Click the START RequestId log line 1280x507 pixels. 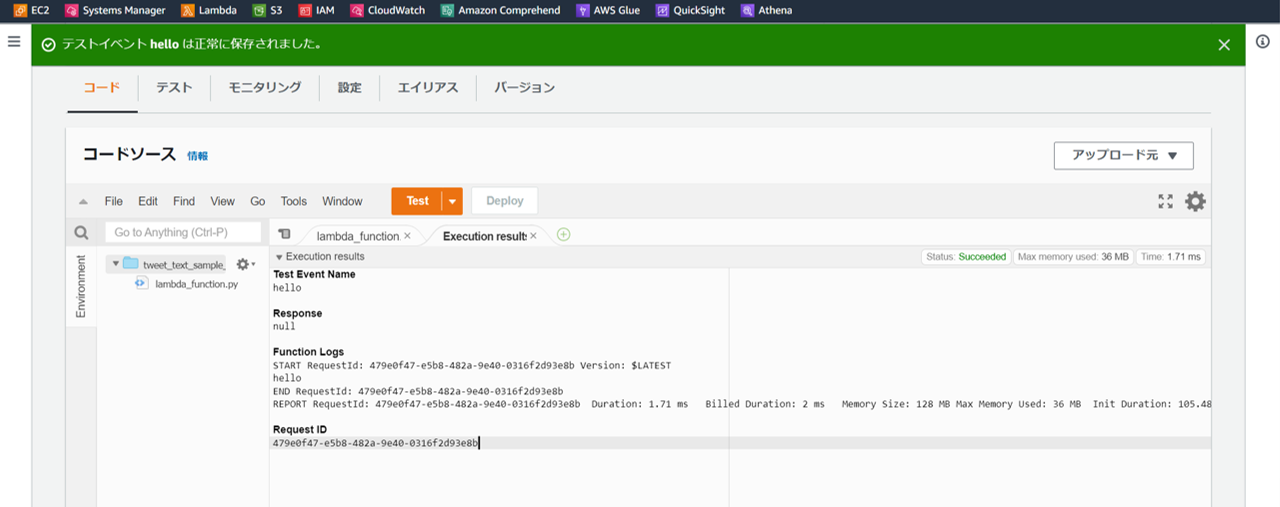click(x=472, y=365)
